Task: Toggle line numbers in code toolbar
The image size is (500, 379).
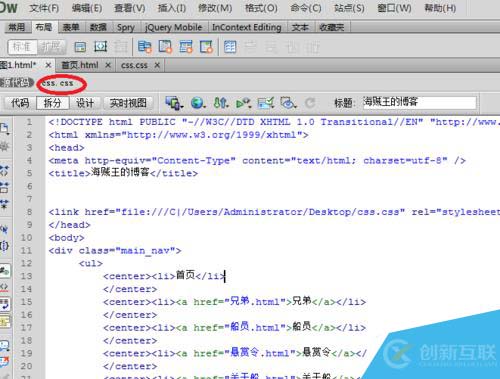Action: coord(5,271)
